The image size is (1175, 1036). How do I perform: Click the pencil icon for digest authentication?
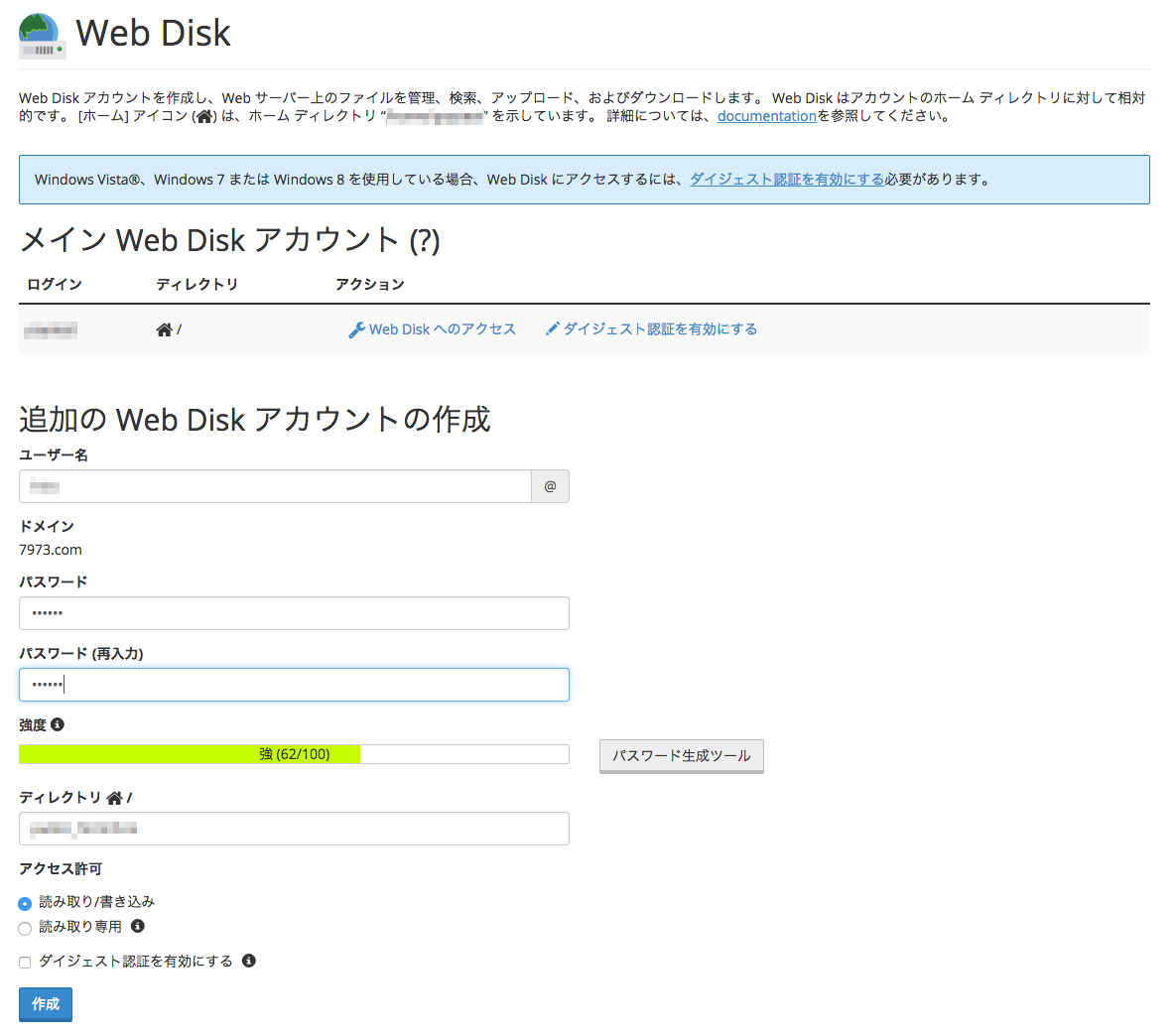(x=553, y=328)
